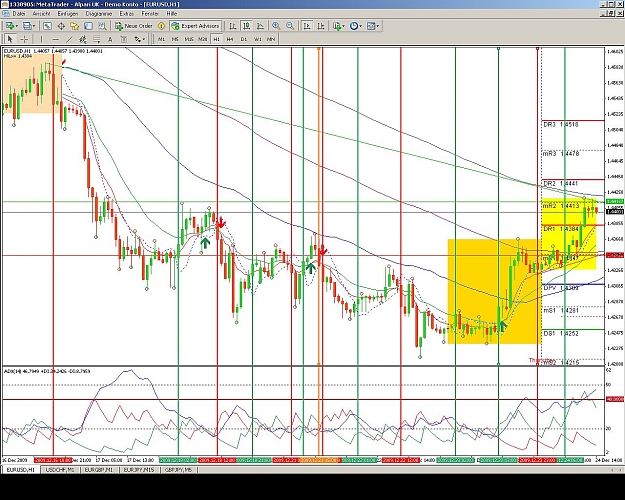Select the D1 timeframe button

click(x=244, y=39)
